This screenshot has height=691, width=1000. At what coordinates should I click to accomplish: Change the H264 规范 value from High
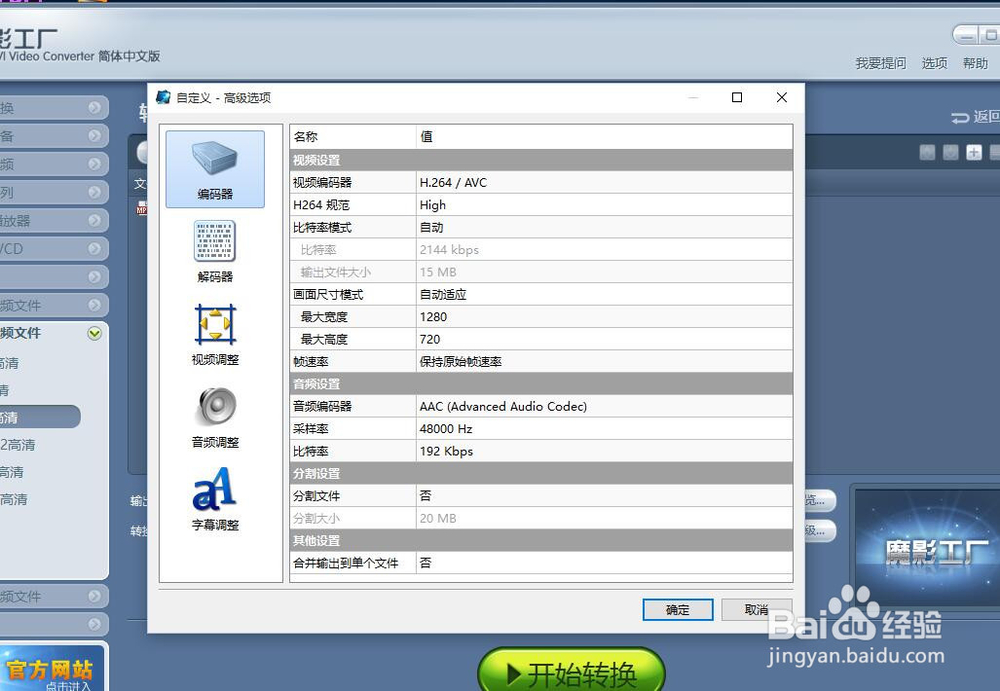500,204
